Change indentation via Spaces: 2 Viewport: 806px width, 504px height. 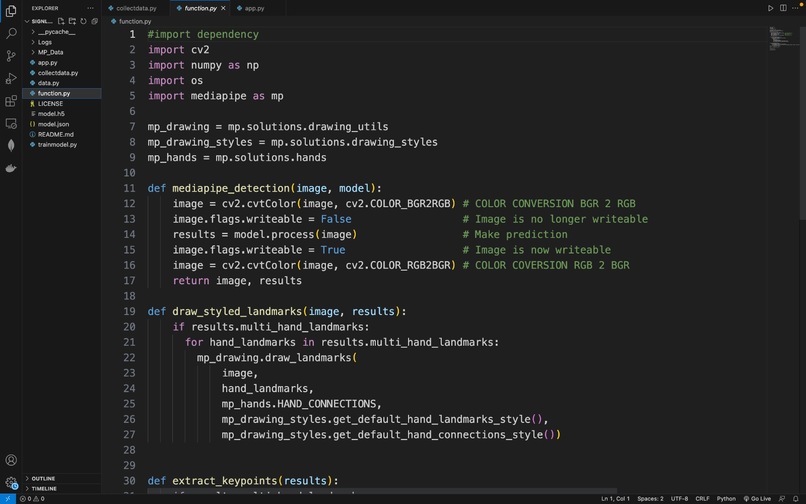pos(650,499)
